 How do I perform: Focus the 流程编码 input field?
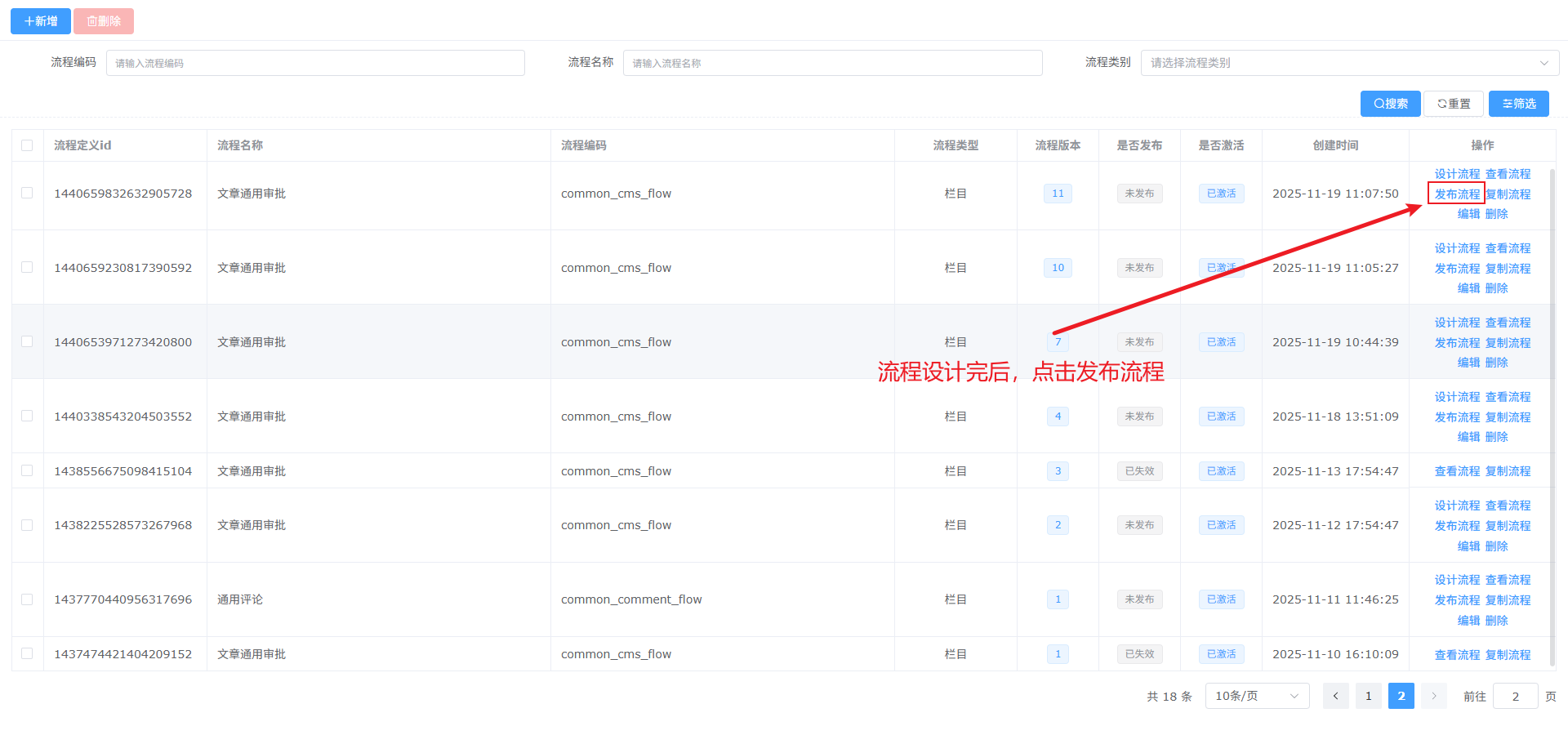(x=315, y=63)
